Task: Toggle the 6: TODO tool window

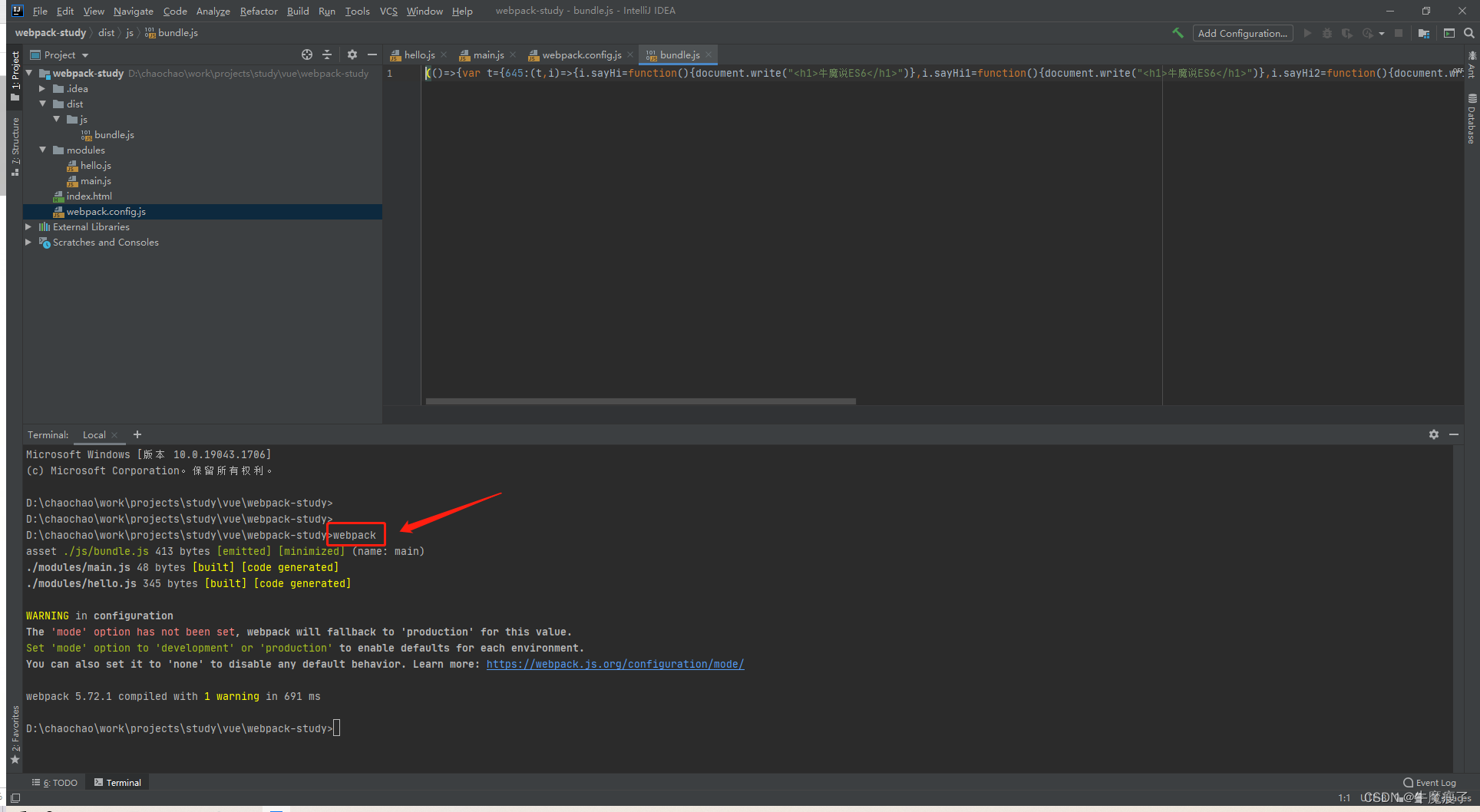Action: (55, 783)
